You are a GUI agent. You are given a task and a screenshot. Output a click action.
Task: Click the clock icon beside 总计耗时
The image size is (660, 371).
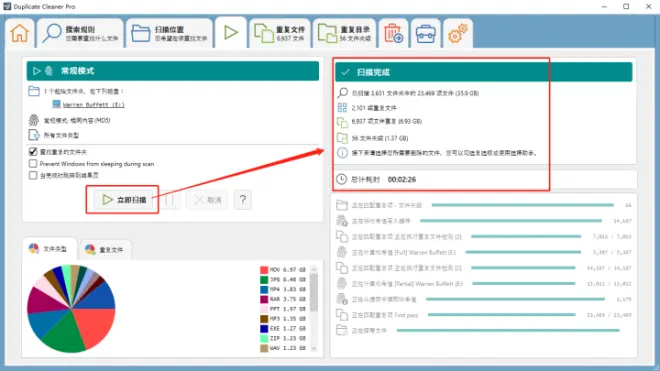pos(341,179)
